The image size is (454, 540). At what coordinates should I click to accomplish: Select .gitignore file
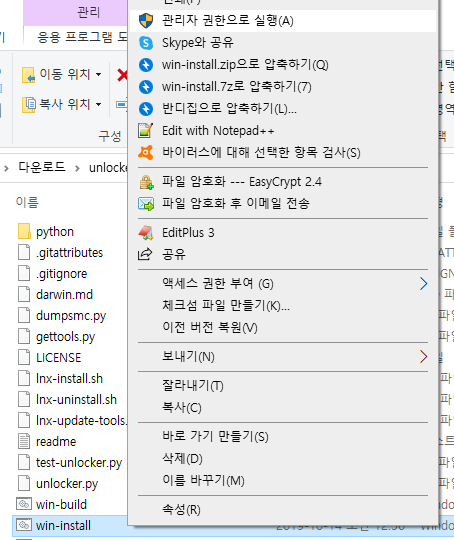[x=53, y=274]
